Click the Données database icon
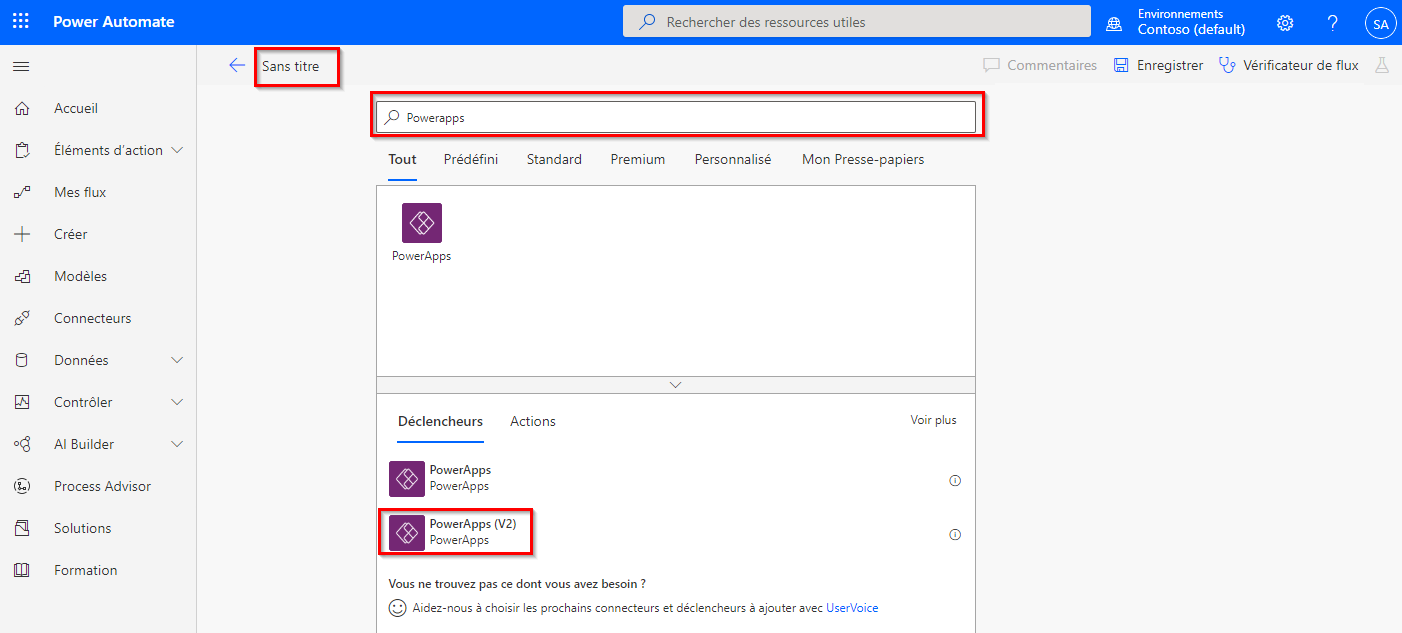1402x633 pixels. click(22, 360)
